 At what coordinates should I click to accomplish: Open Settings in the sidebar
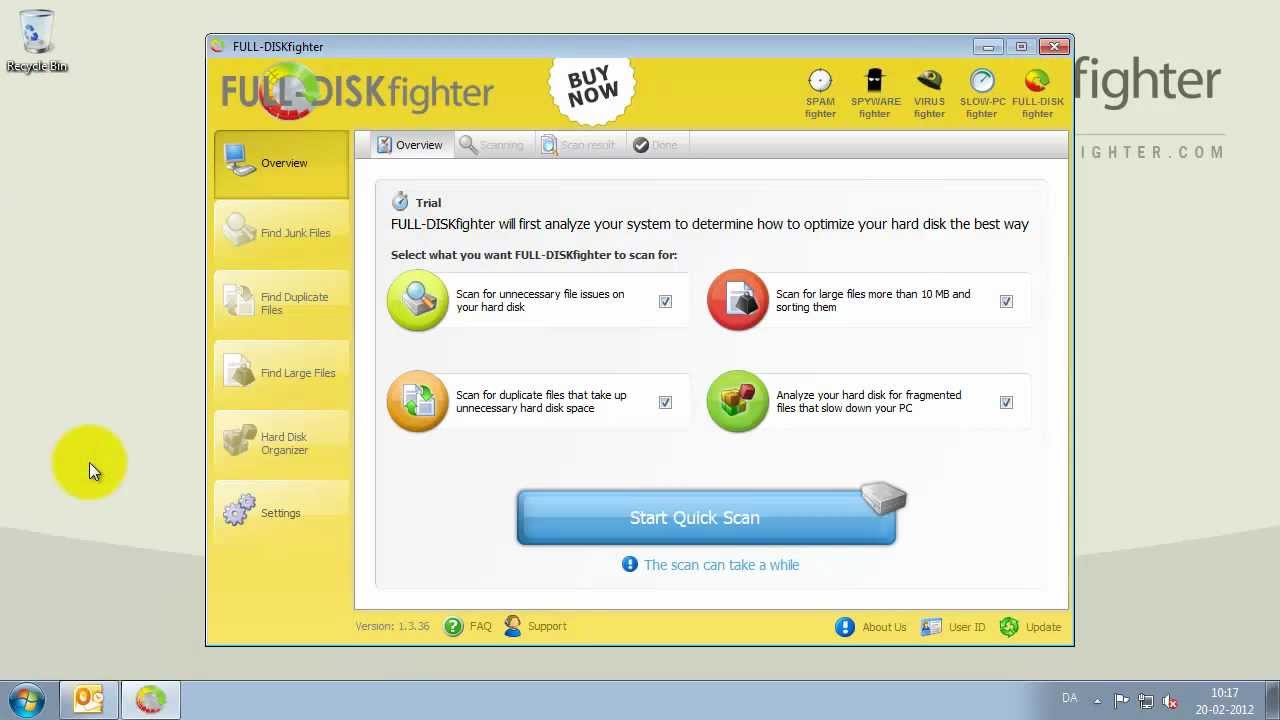281,513
